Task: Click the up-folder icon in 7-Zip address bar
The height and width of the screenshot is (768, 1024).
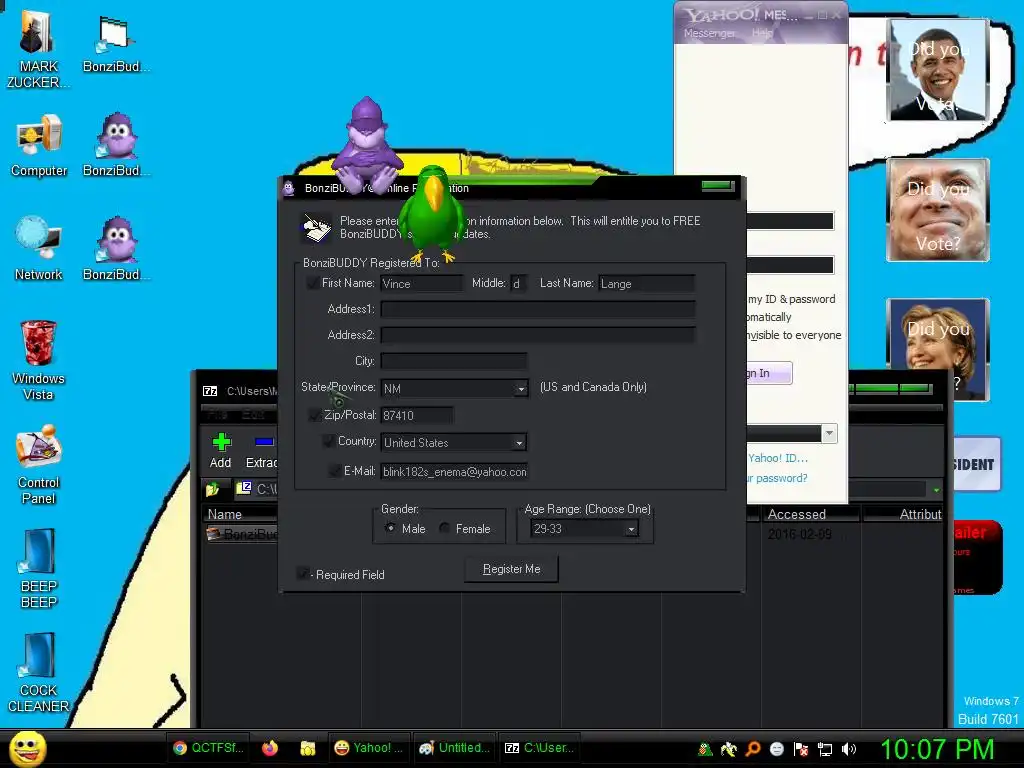Action: [213, 488]
